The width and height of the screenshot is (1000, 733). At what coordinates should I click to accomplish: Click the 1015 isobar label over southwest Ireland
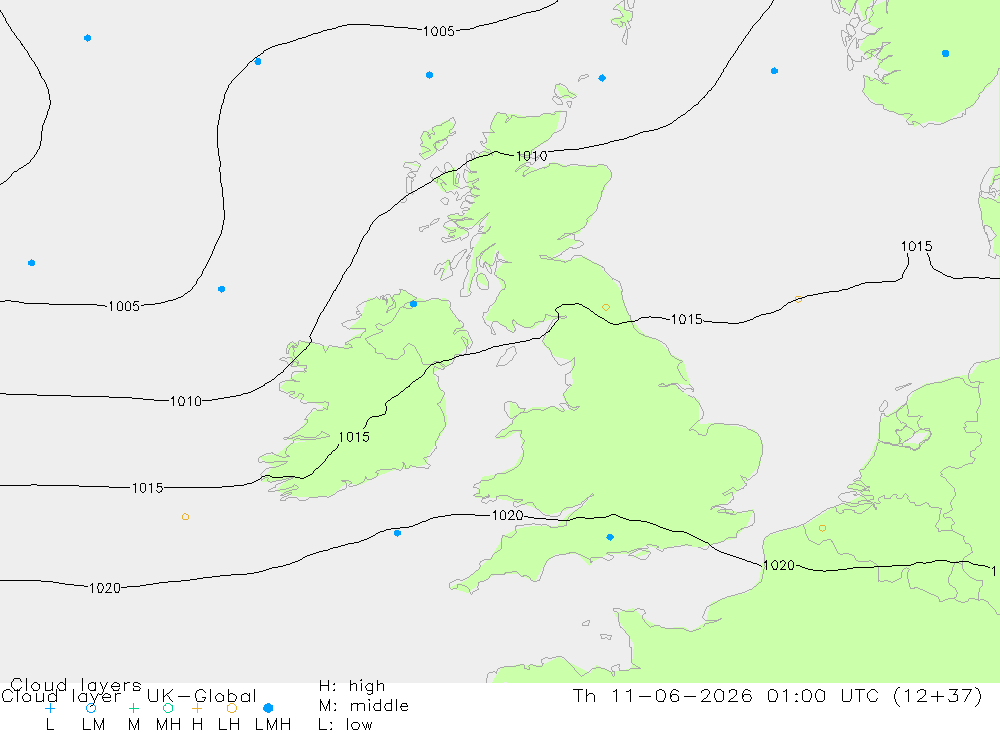point(354,437)
